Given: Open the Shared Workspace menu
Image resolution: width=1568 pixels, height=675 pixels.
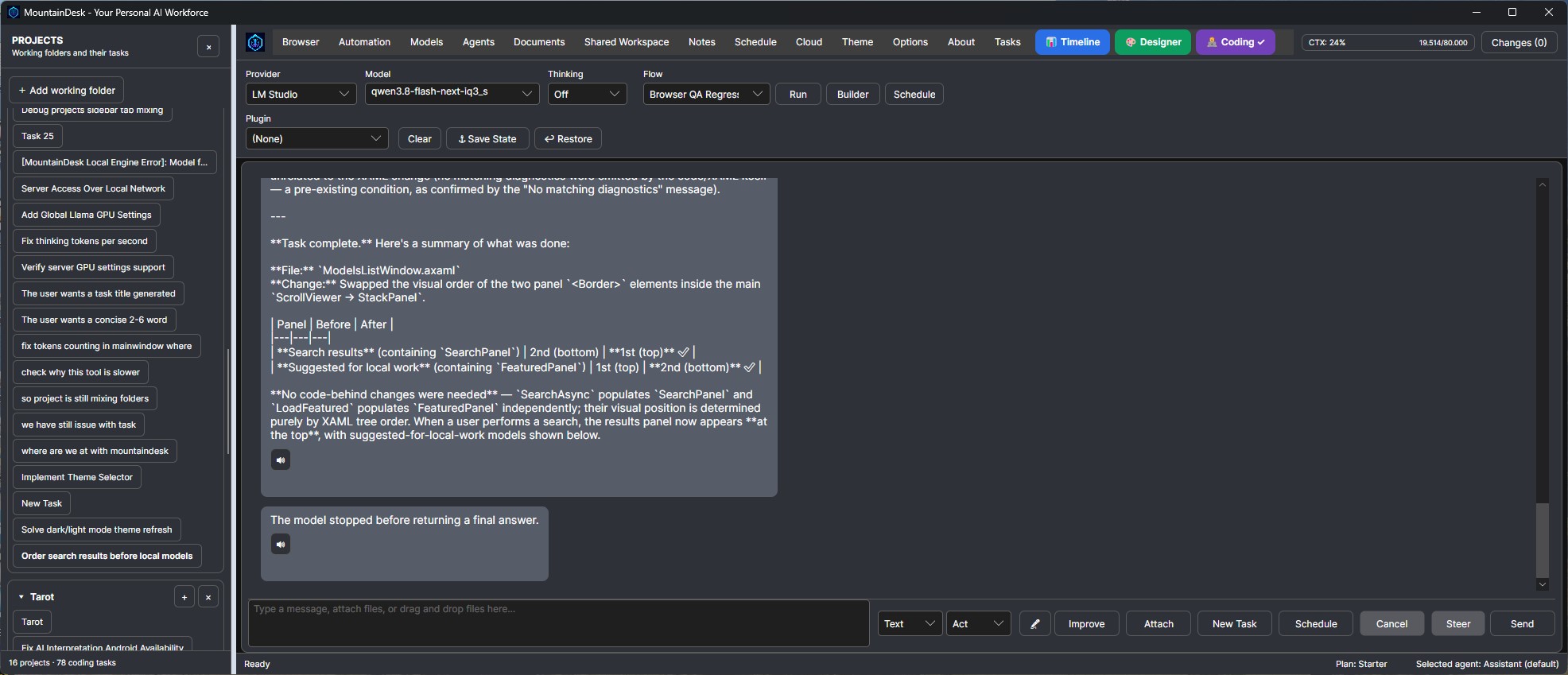Looking at the screenshot, I should (x=627, y=42).
